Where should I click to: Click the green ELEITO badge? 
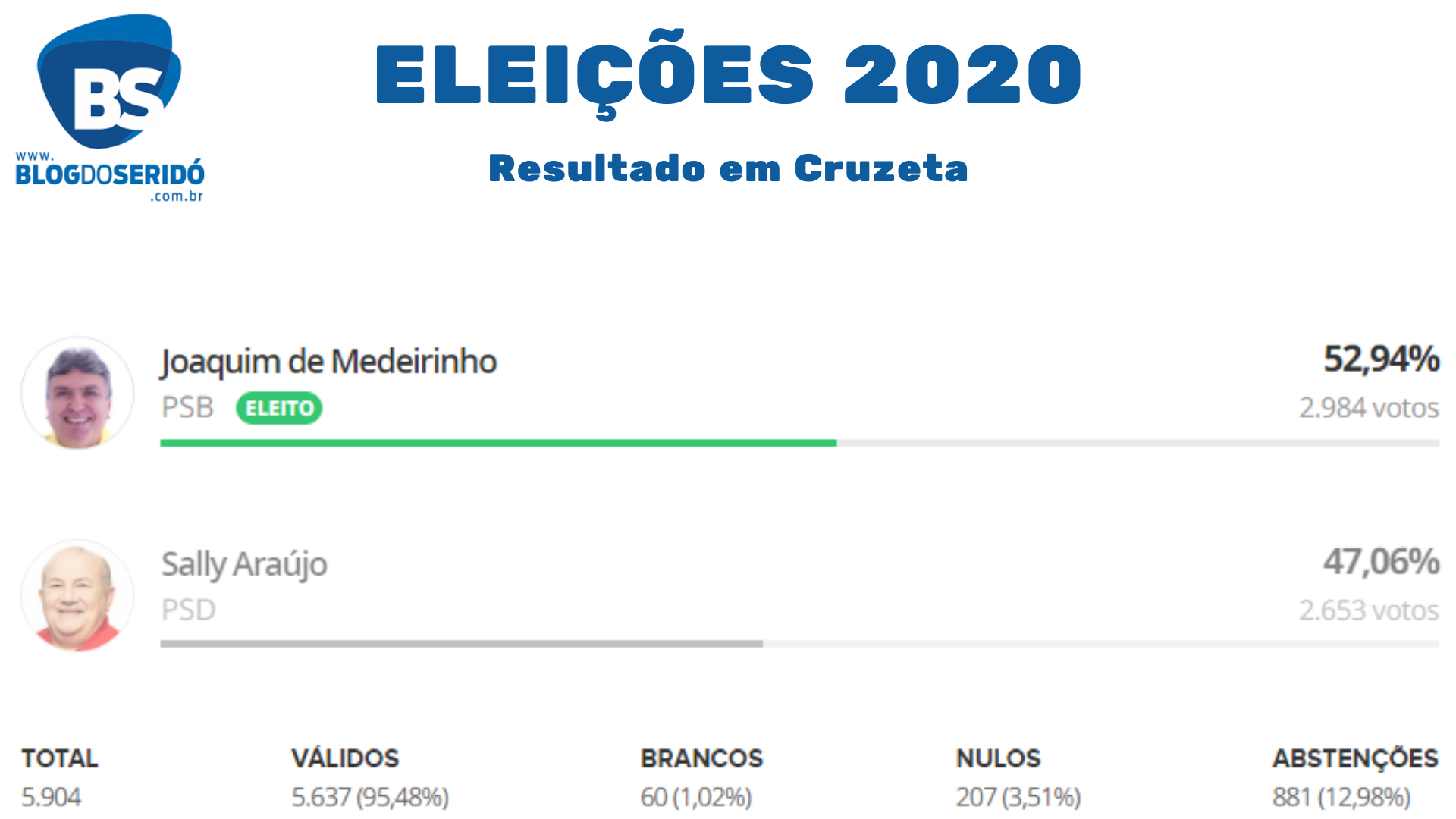click(279, 408)
